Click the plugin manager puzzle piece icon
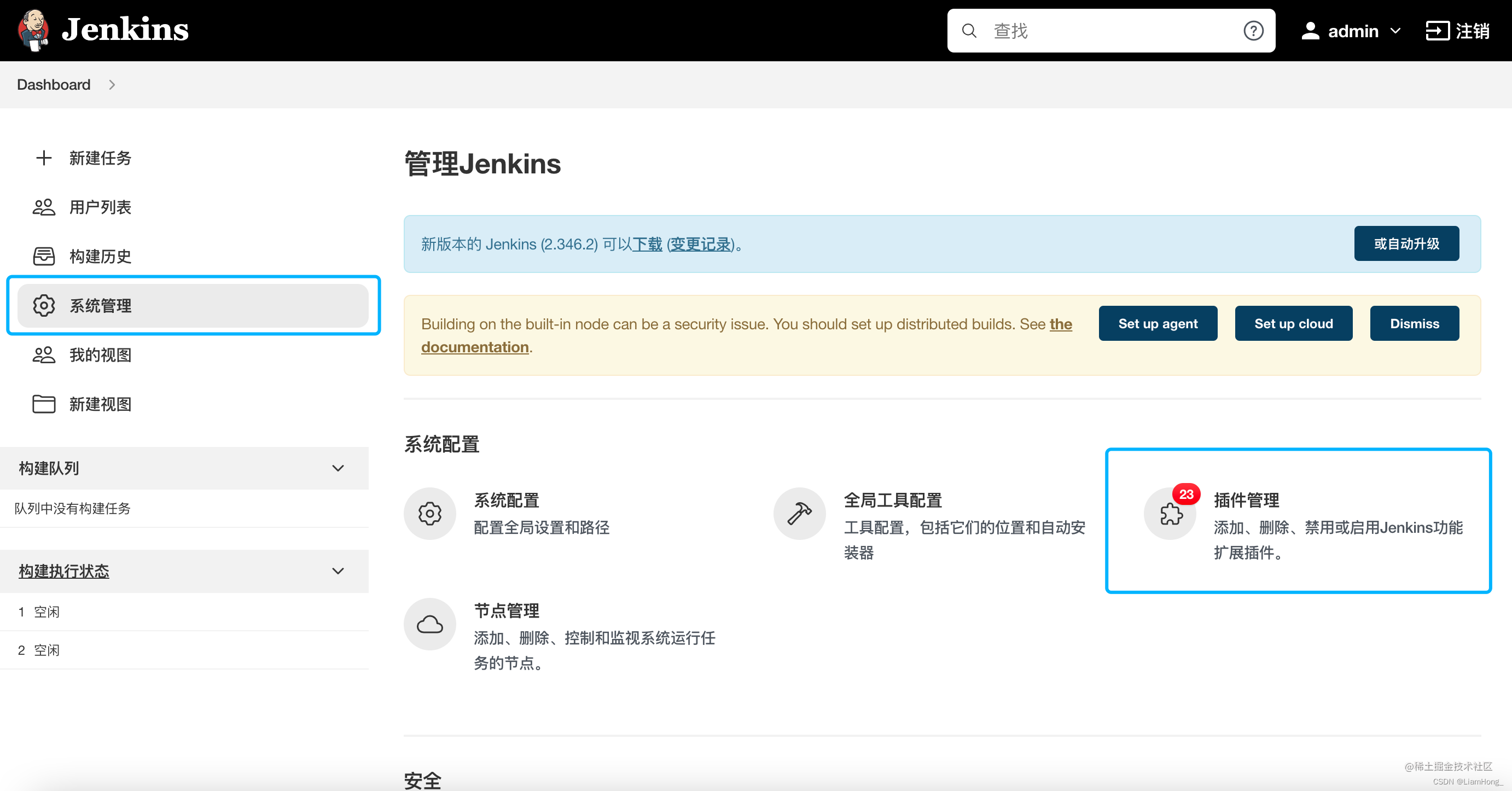The width and height of the screenshot is (1512, 791). click(1171, 514)
